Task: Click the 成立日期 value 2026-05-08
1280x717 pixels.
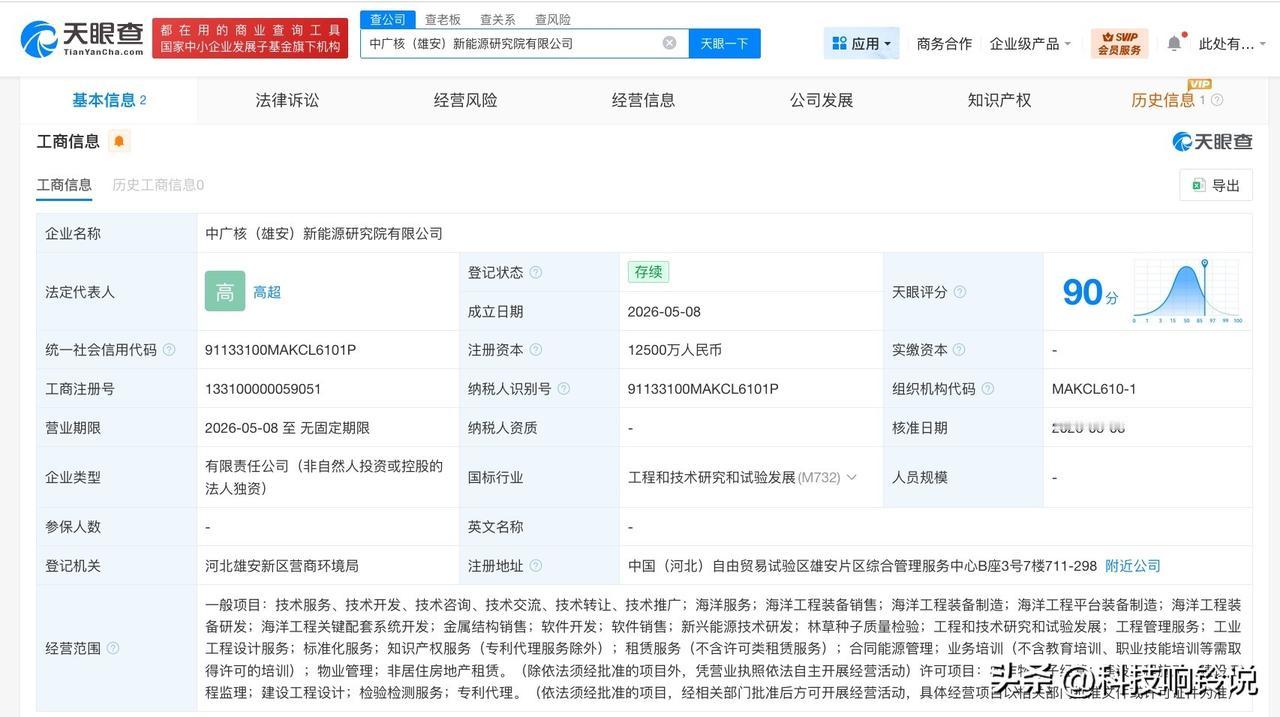Action: pos(664,311)
